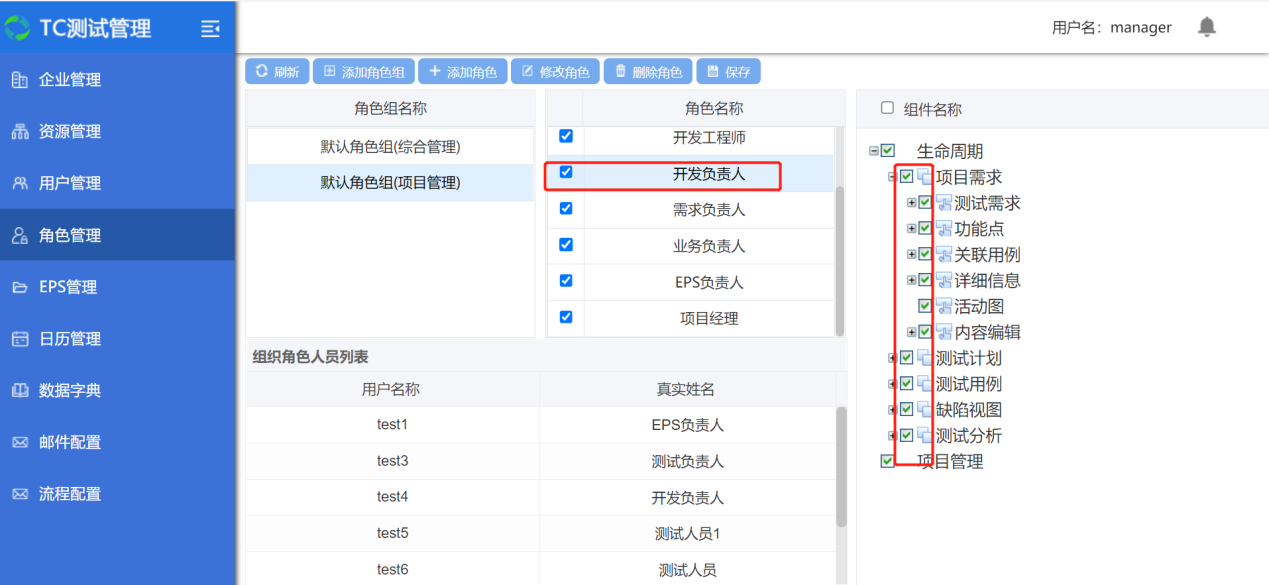The height and width of the screenshot is (585, 1269).
Task: Click the 企业管理 building icon
Action: [20, 80]
